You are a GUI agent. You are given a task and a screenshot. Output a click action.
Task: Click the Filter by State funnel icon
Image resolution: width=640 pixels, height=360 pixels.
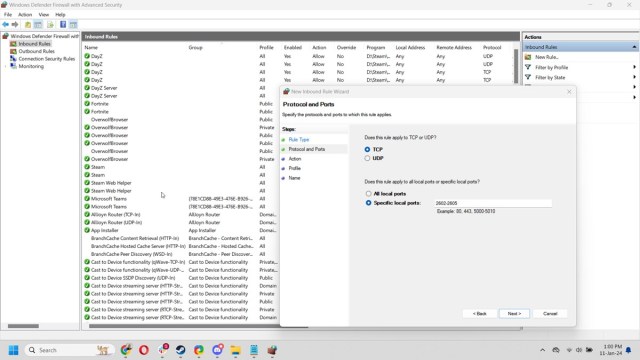(x=528, y=78)
